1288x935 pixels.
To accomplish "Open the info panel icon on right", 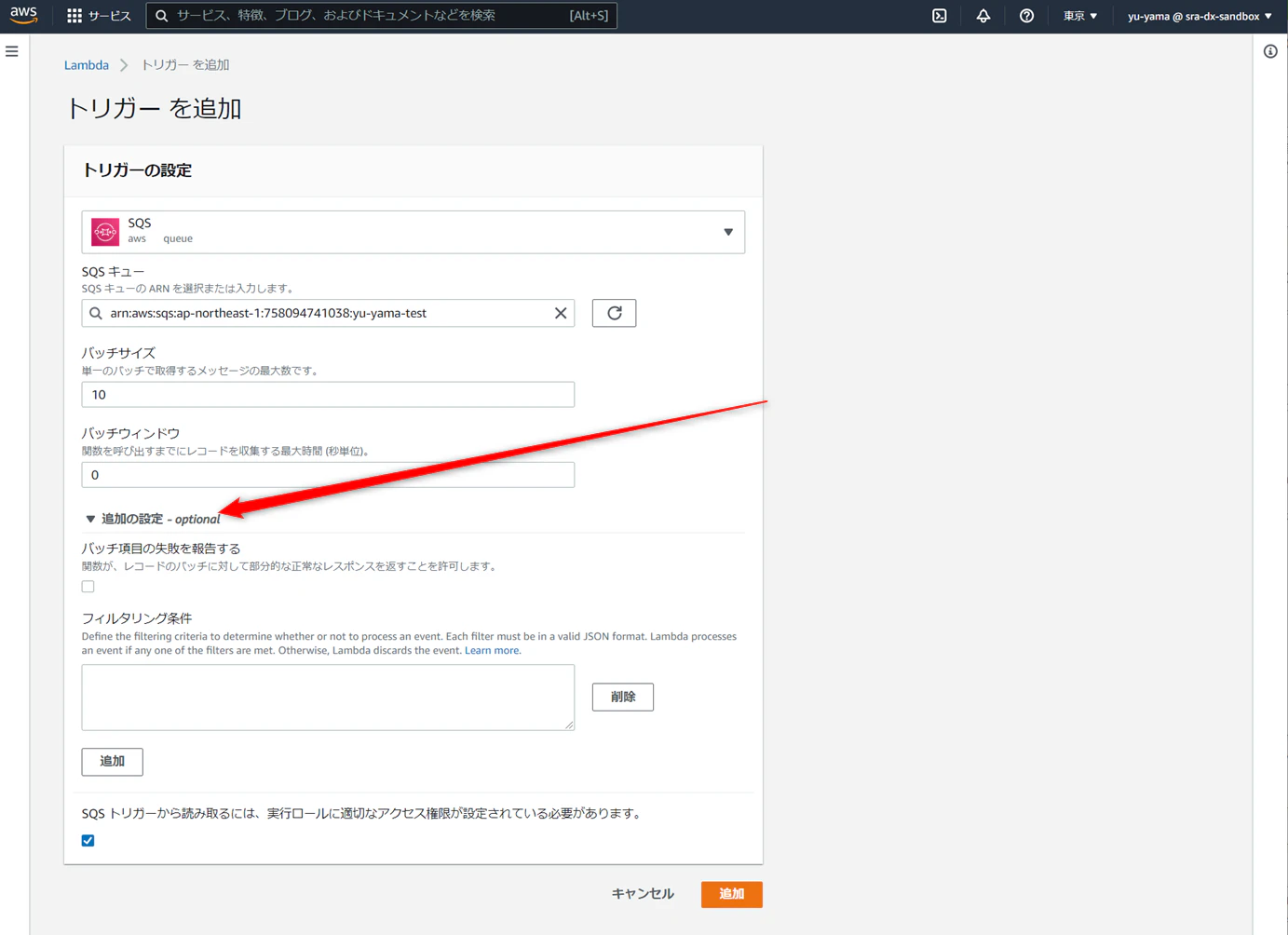I will (x=1270, y=51).
